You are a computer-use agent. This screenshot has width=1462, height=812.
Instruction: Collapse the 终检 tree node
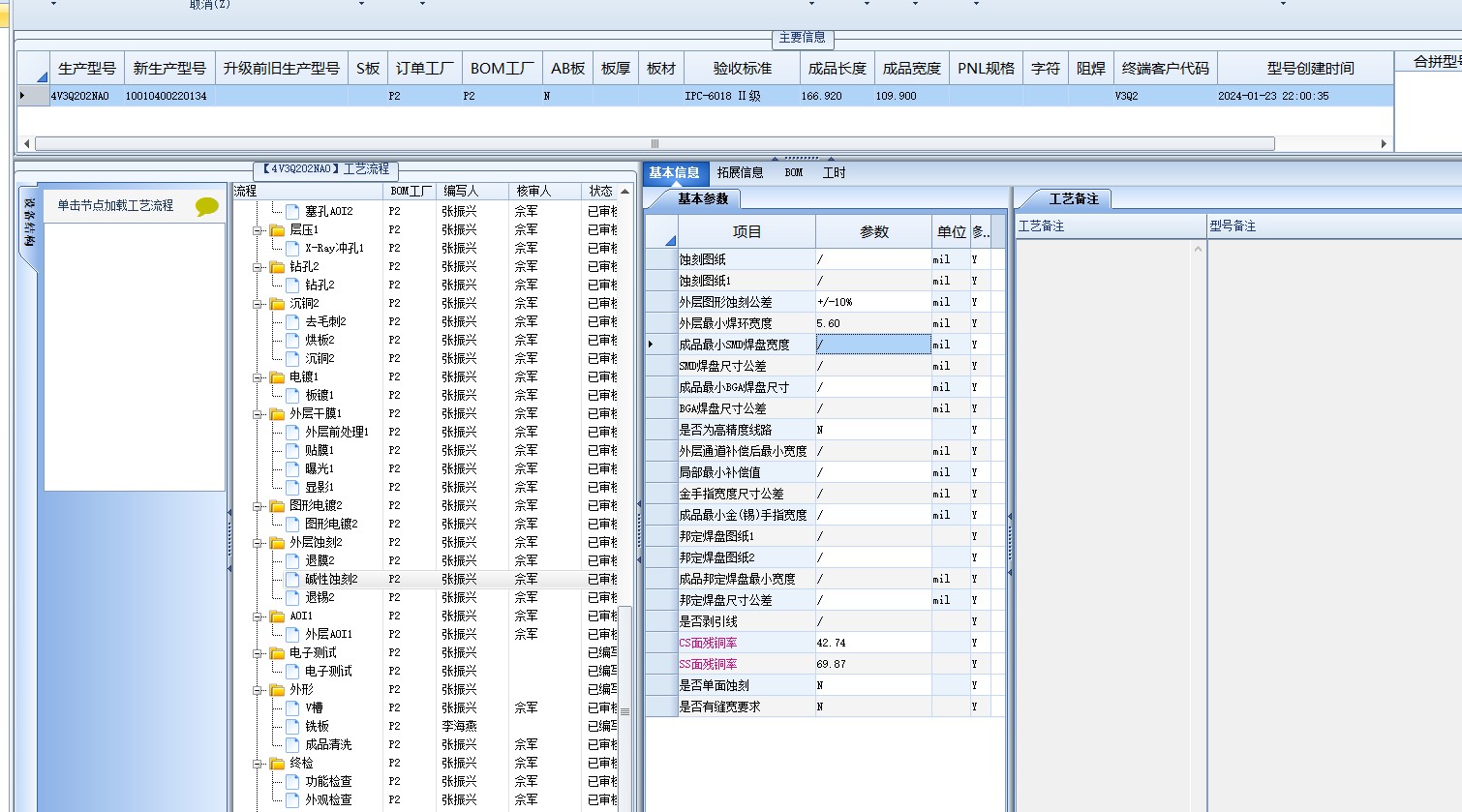[x=259, y=764]
